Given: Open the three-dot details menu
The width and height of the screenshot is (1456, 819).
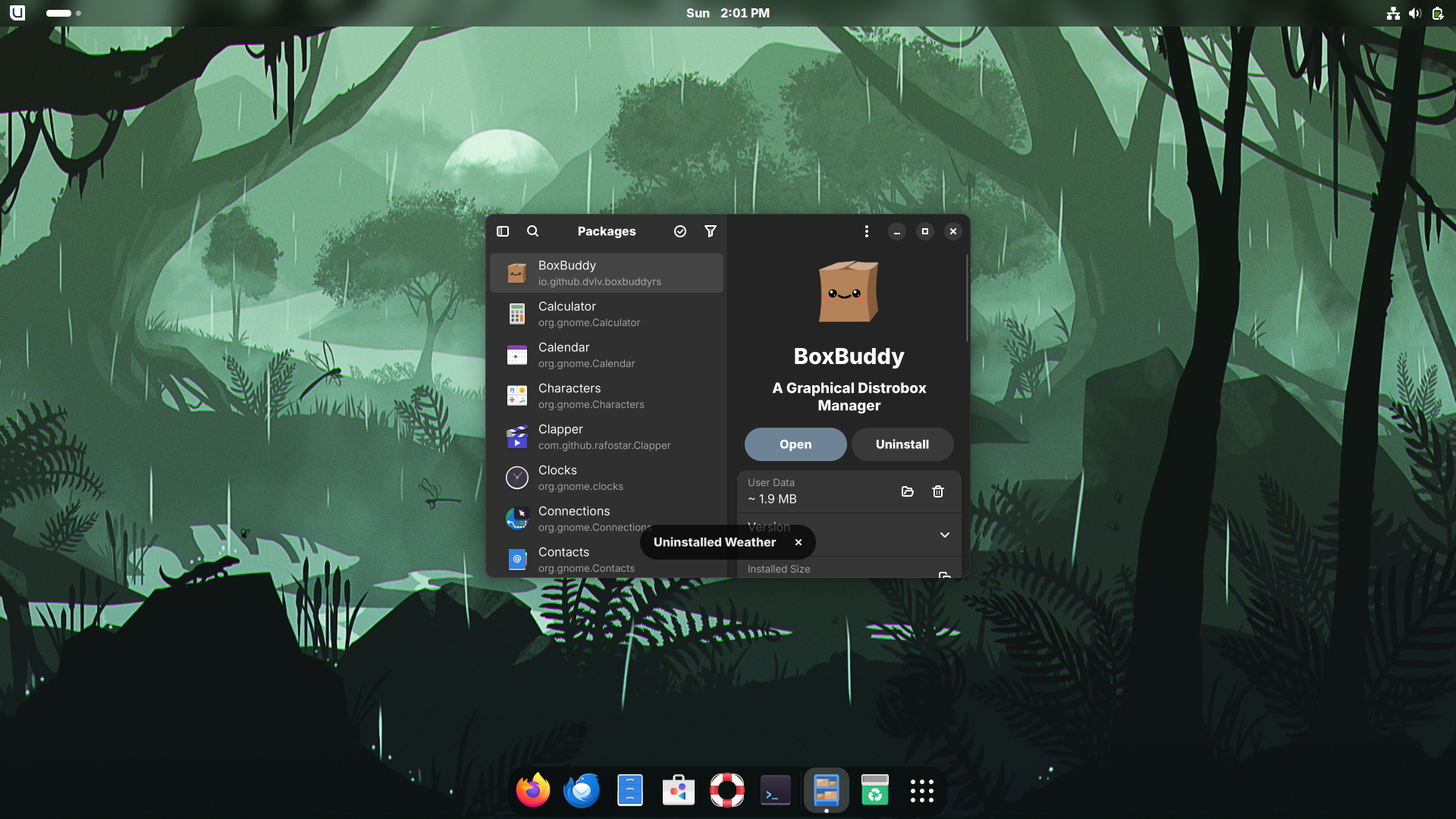Looking at the screenshot, I should point(867,231).
